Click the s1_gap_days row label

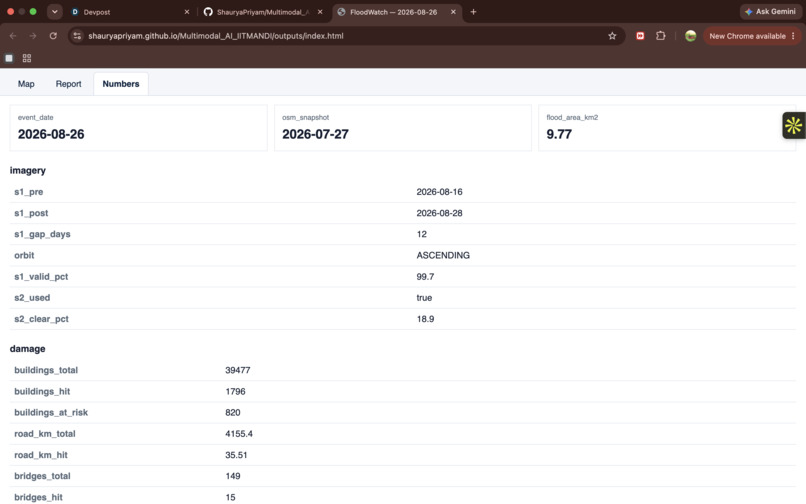pyautogui.click(x=42, y=234)
